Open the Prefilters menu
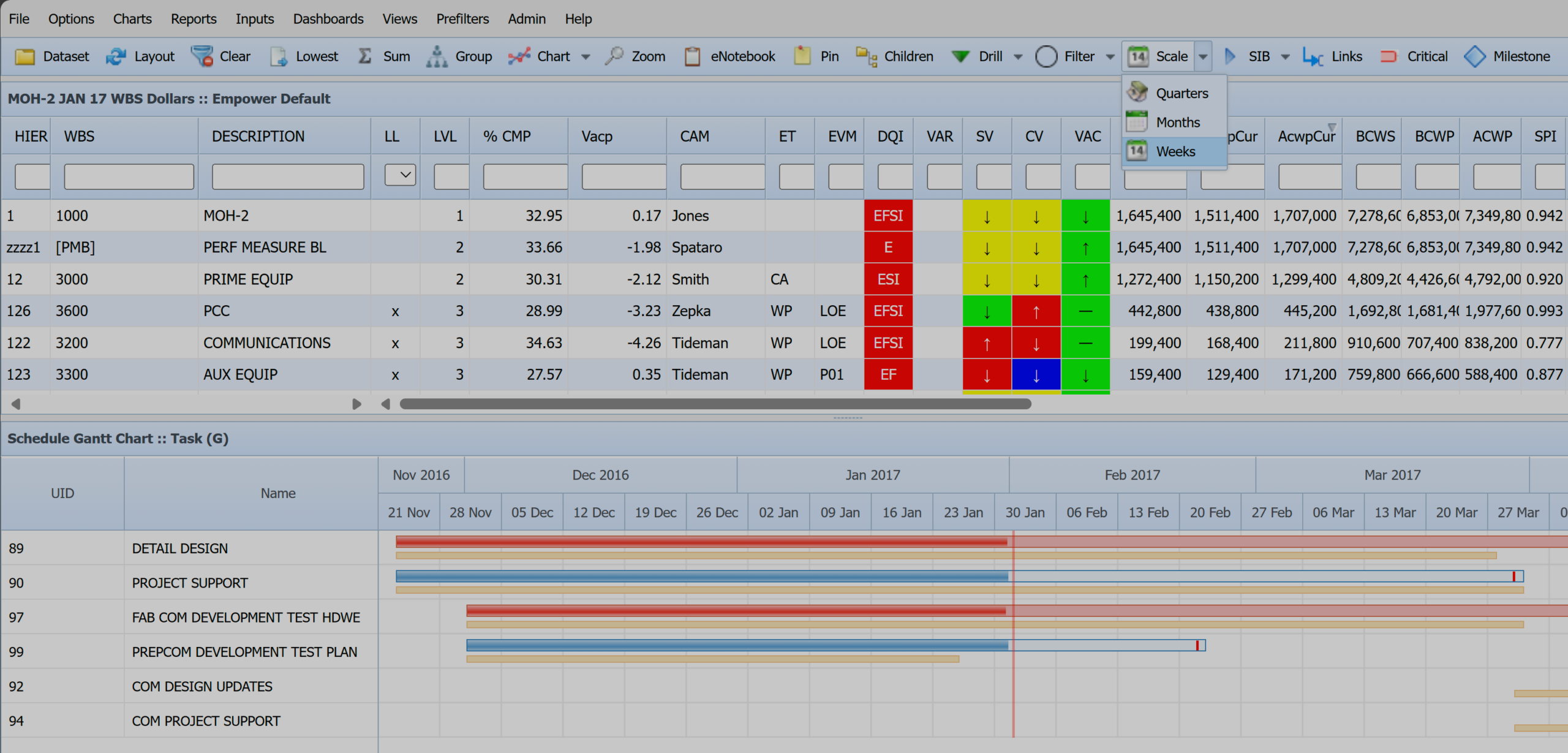The height and width of the screenshot is (753, 1568). (462, 18)
